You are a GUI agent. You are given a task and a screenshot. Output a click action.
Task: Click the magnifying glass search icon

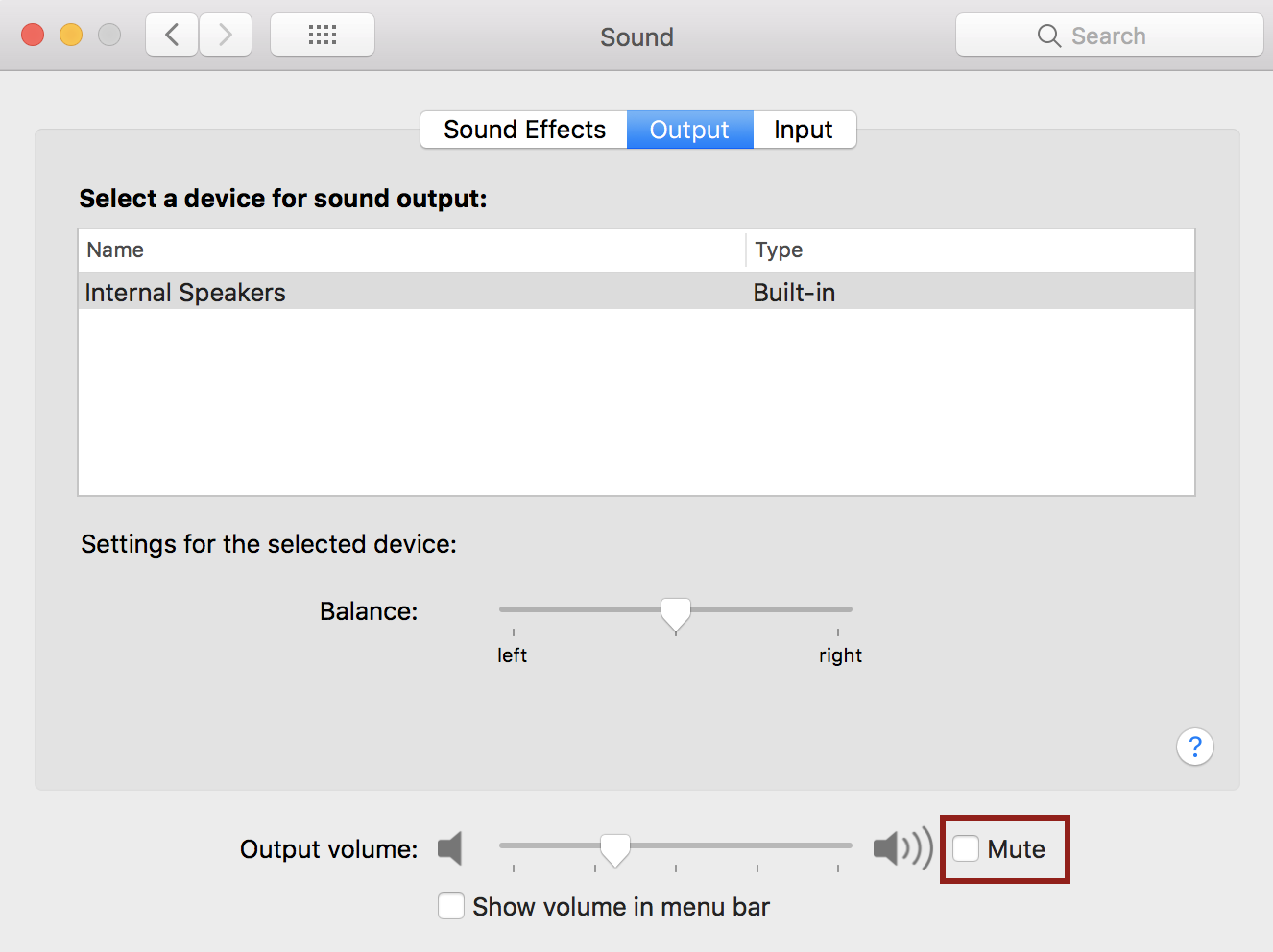point(1049,36)
